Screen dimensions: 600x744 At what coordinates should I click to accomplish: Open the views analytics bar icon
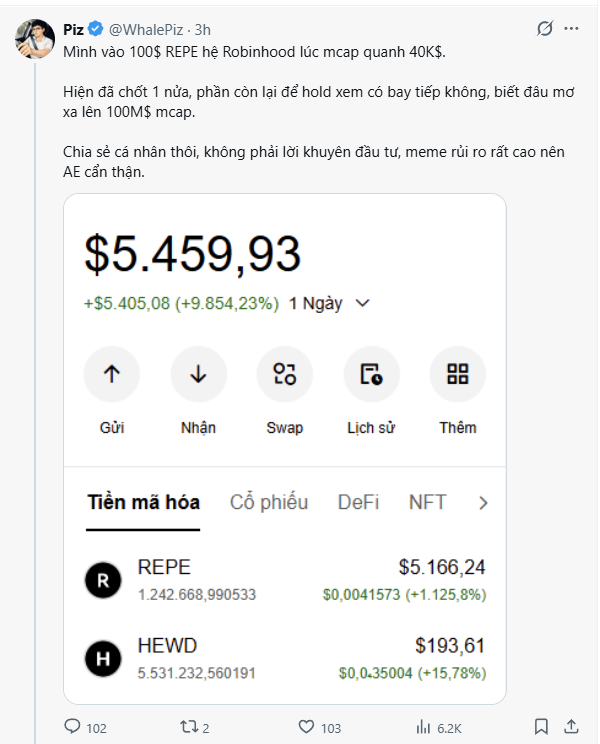pyautogui.click(x=423, y=726)
